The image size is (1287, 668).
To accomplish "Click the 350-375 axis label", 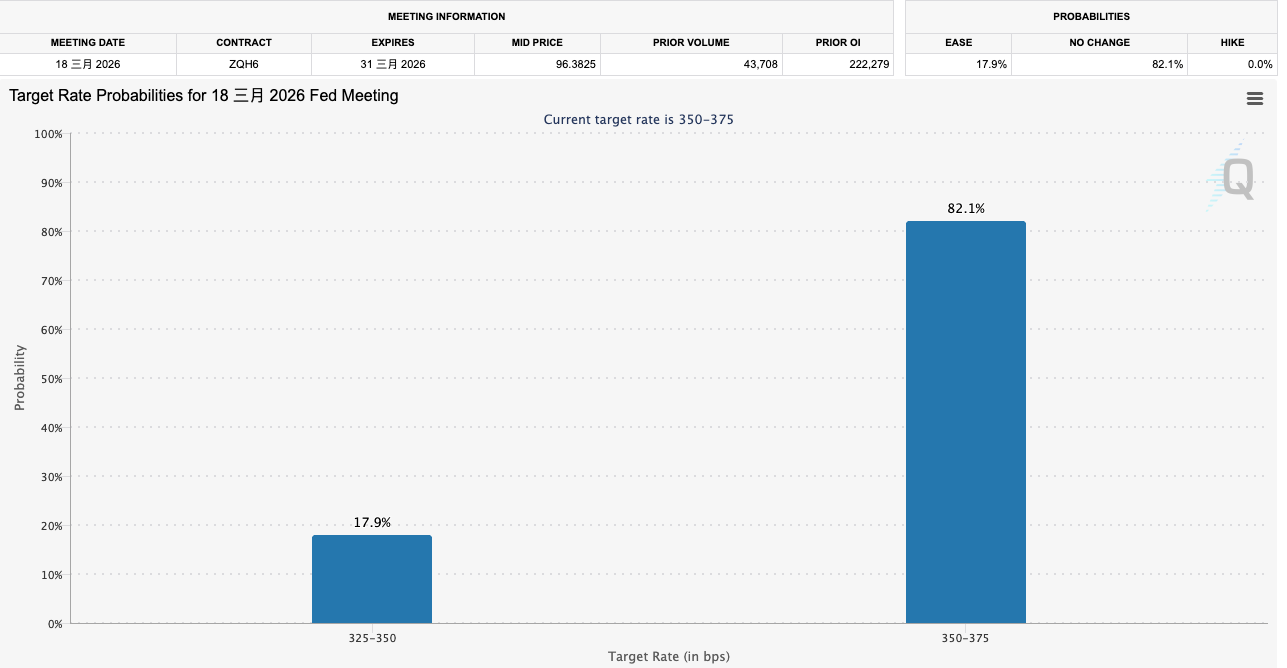I will click(966, 637).
